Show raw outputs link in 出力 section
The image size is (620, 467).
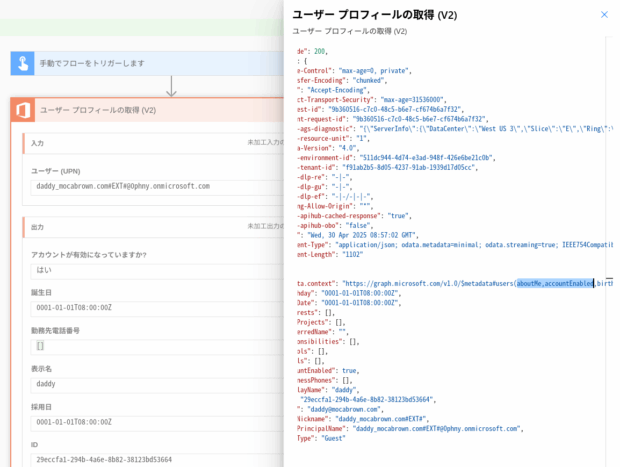265,226
